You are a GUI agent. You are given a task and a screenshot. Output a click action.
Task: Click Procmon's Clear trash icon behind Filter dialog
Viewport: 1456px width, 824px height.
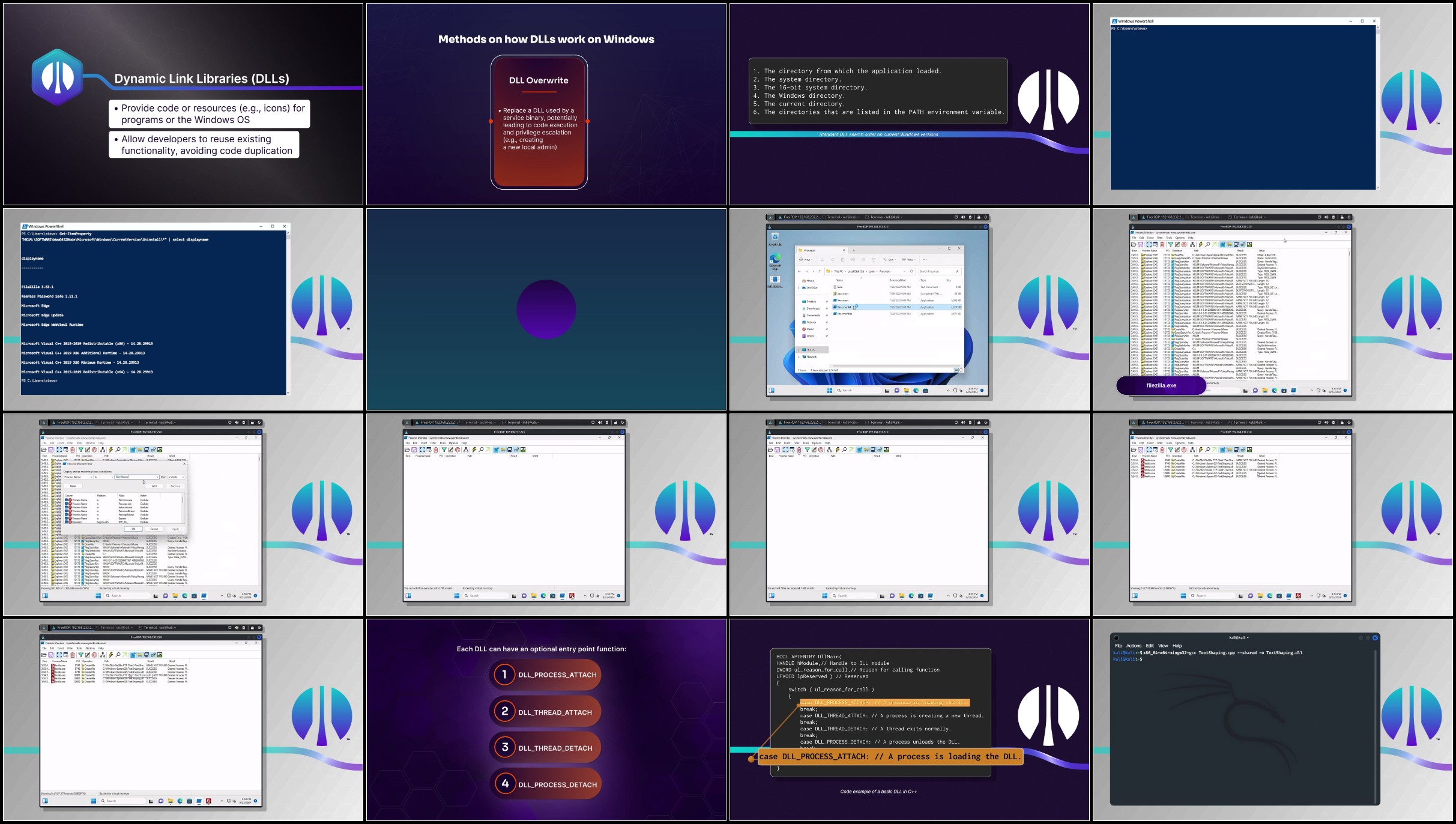[73, 450]
